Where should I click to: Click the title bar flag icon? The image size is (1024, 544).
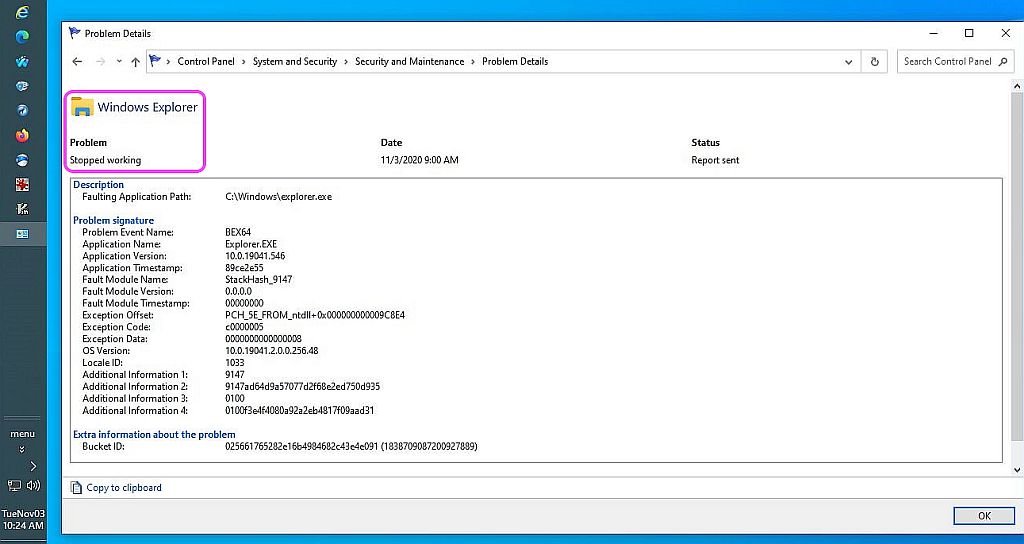coord(75,33)
